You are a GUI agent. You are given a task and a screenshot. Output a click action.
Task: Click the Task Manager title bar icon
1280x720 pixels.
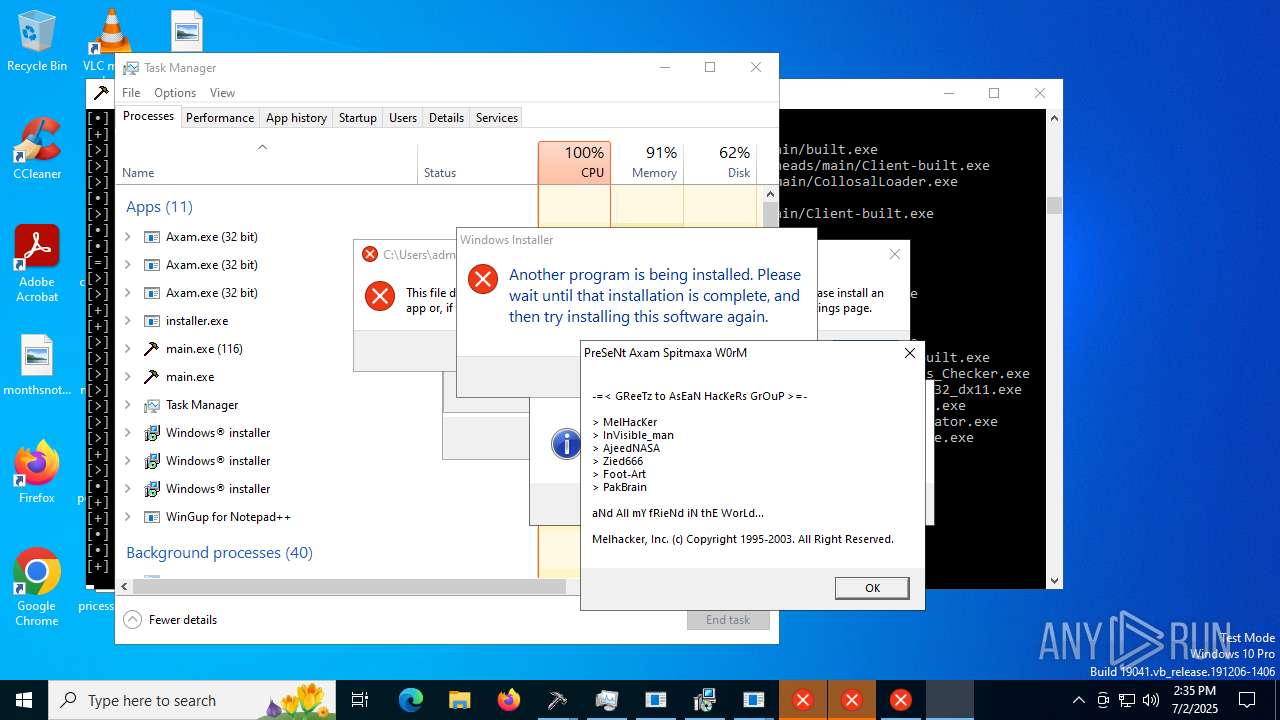point(131,68)
